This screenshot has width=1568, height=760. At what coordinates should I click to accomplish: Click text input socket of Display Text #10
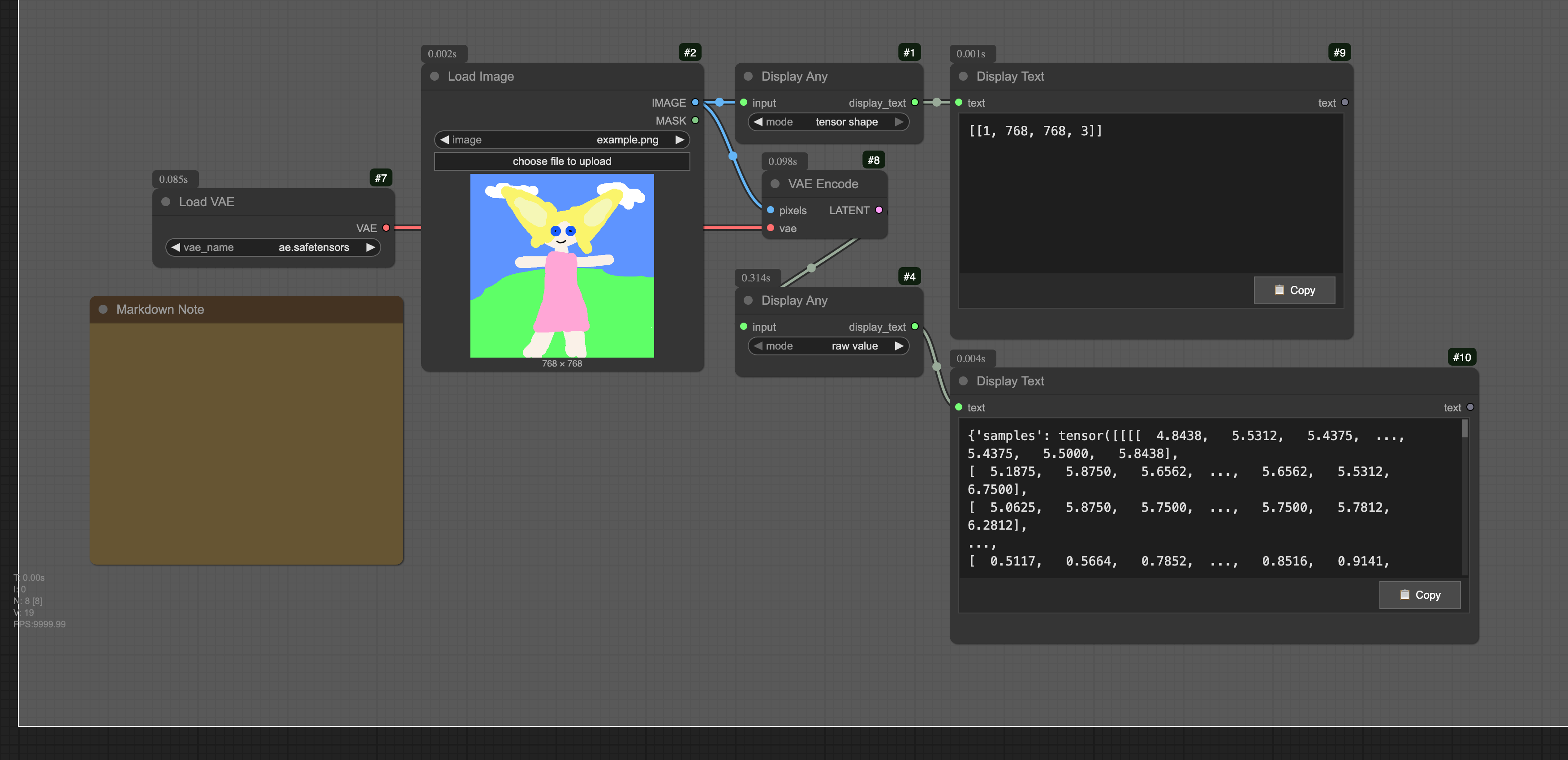[959, 407]
